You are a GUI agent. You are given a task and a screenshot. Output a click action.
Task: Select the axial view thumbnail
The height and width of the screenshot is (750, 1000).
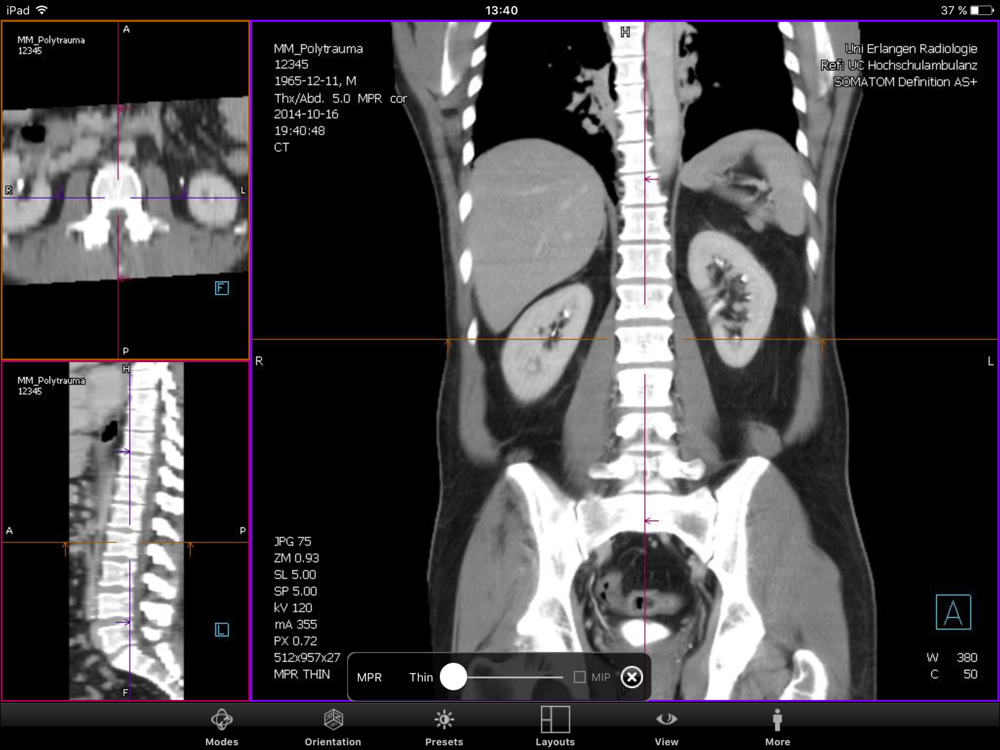tap(125, 190)
